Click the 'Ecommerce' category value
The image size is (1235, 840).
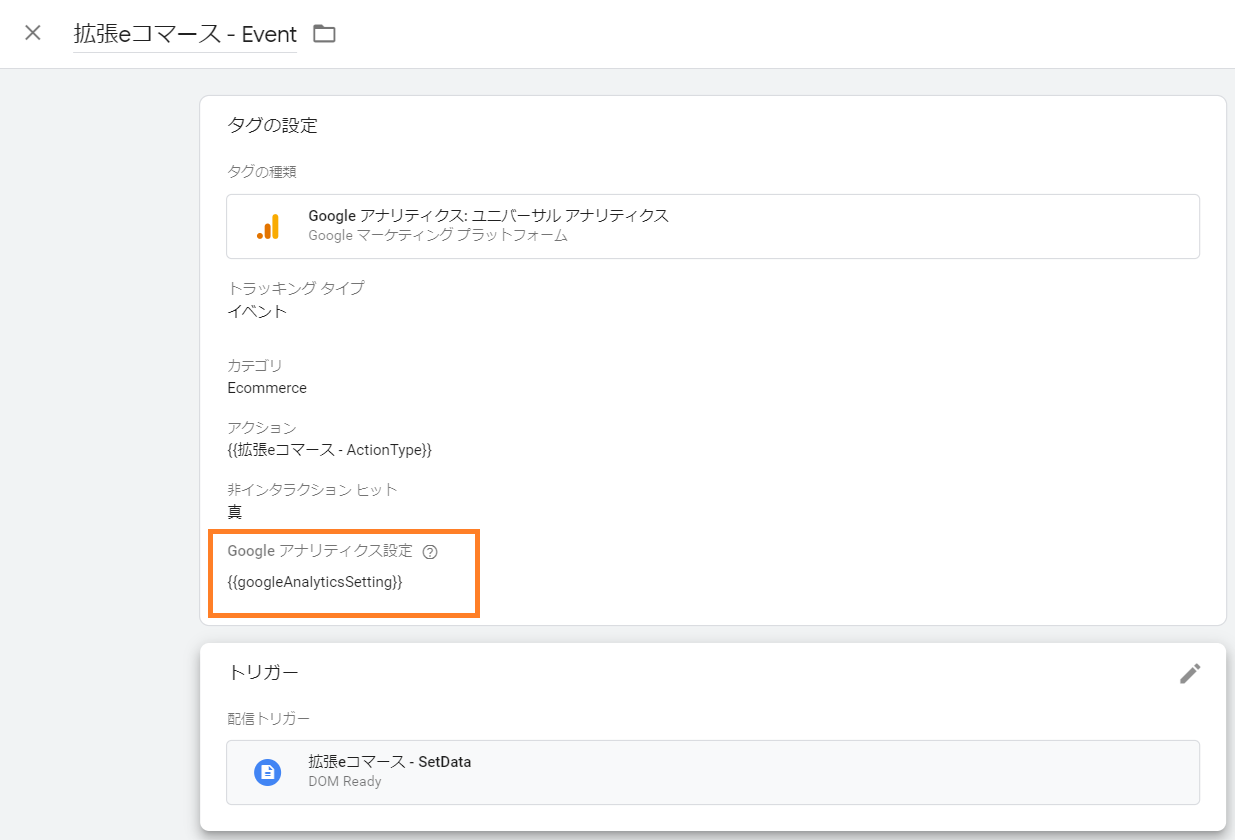tap(267, 388)
